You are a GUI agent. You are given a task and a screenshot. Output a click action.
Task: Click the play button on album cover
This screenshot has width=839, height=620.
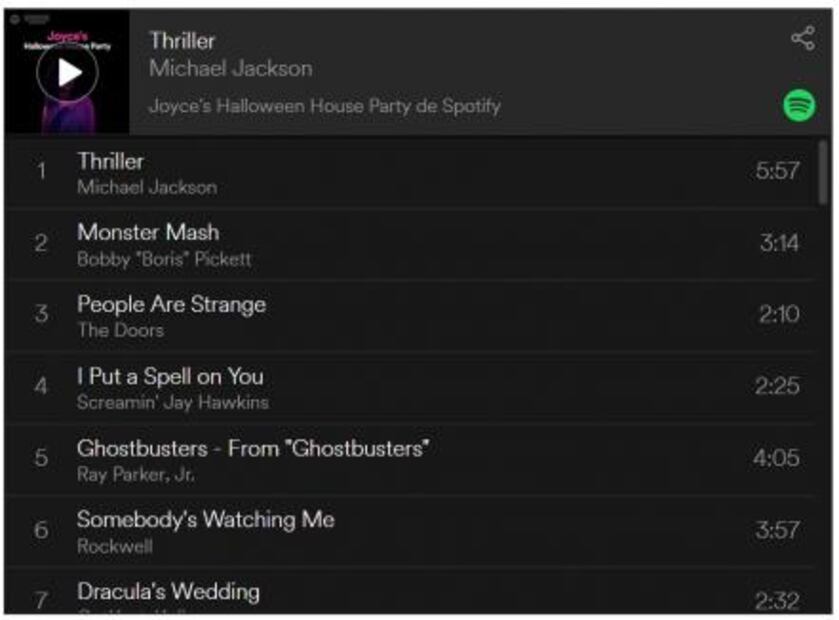(67, 72)
